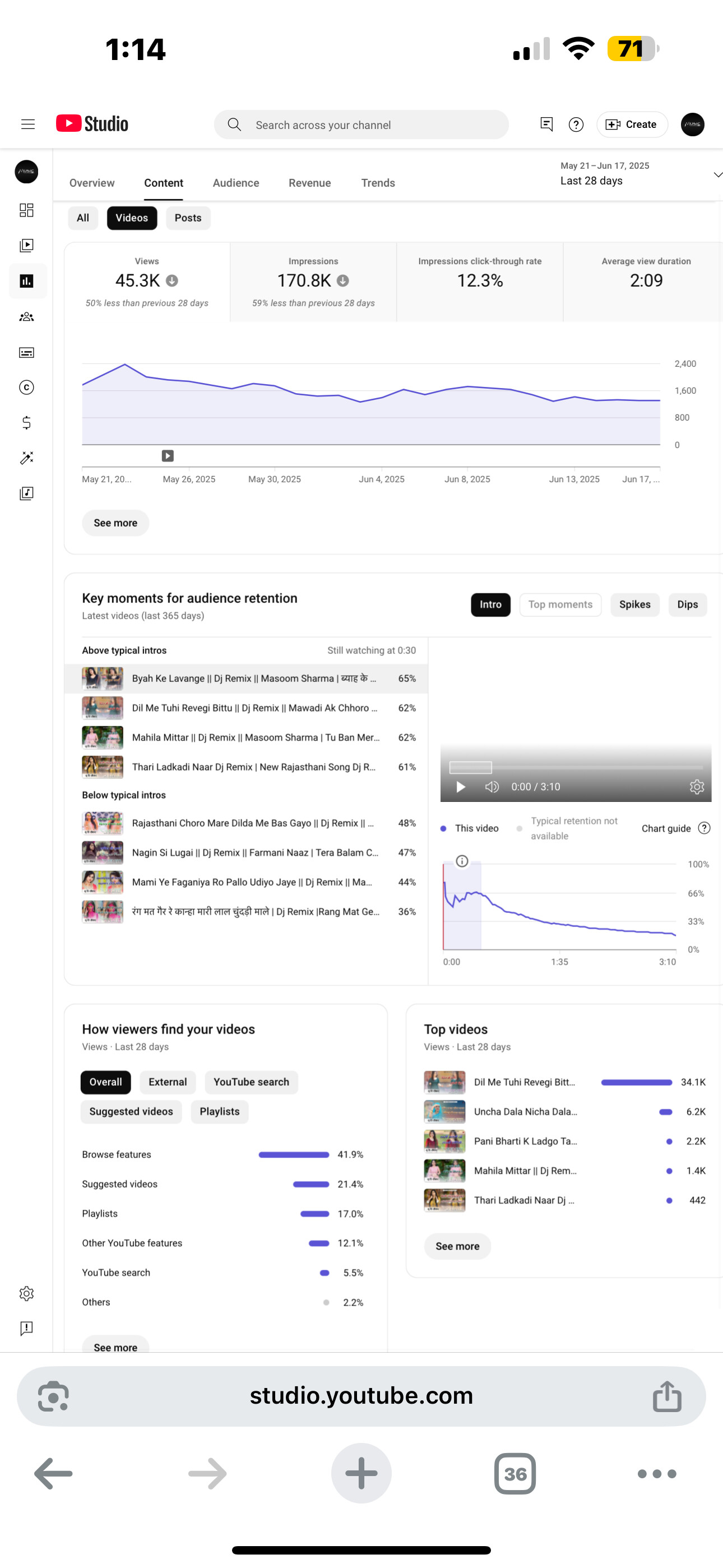Screen dimensions: 723x1568
Task: Select the Videos content filter chip
Action: point(132,218)
